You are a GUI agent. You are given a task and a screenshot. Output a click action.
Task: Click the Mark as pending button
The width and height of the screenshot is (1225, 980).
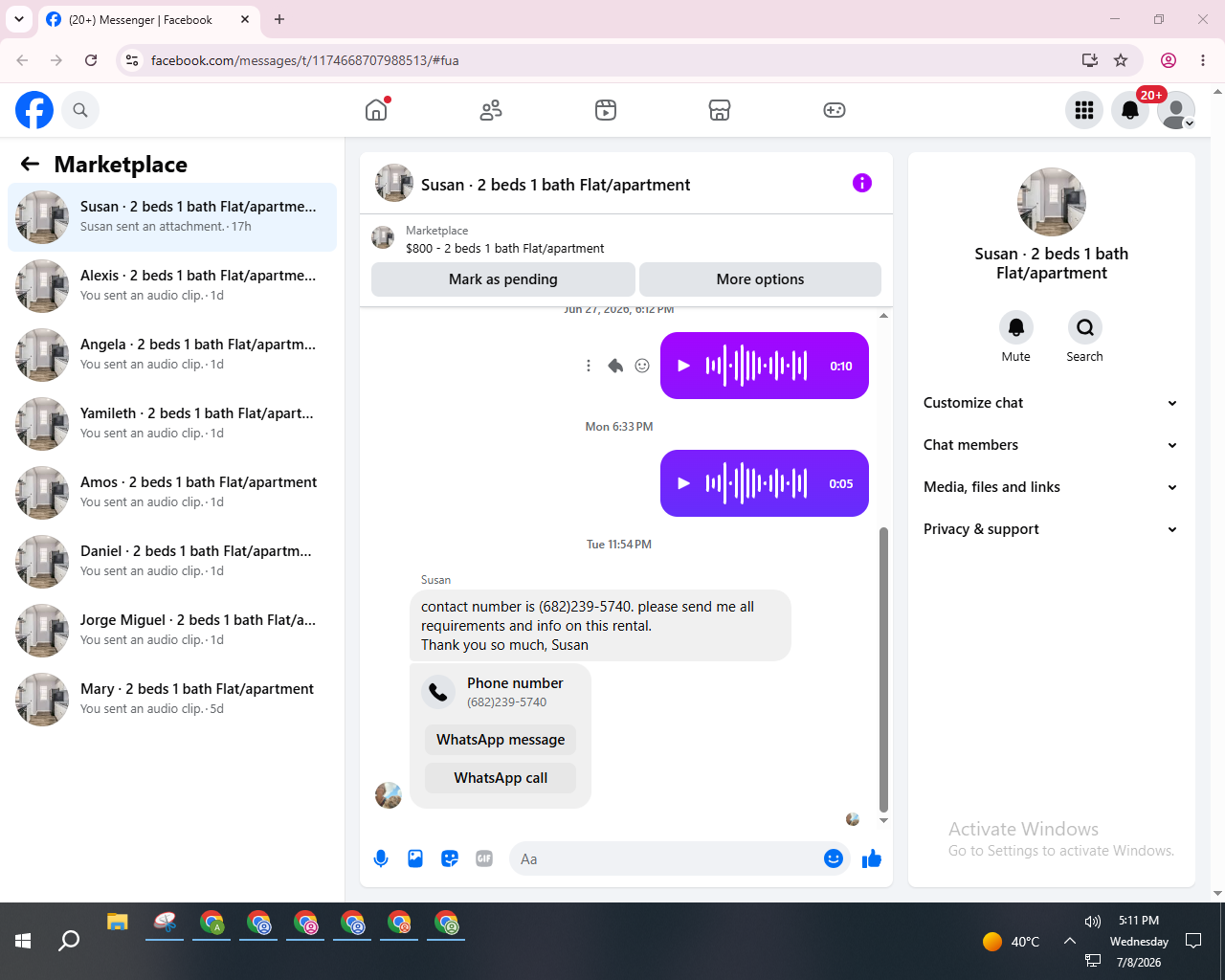coord(503,279)
